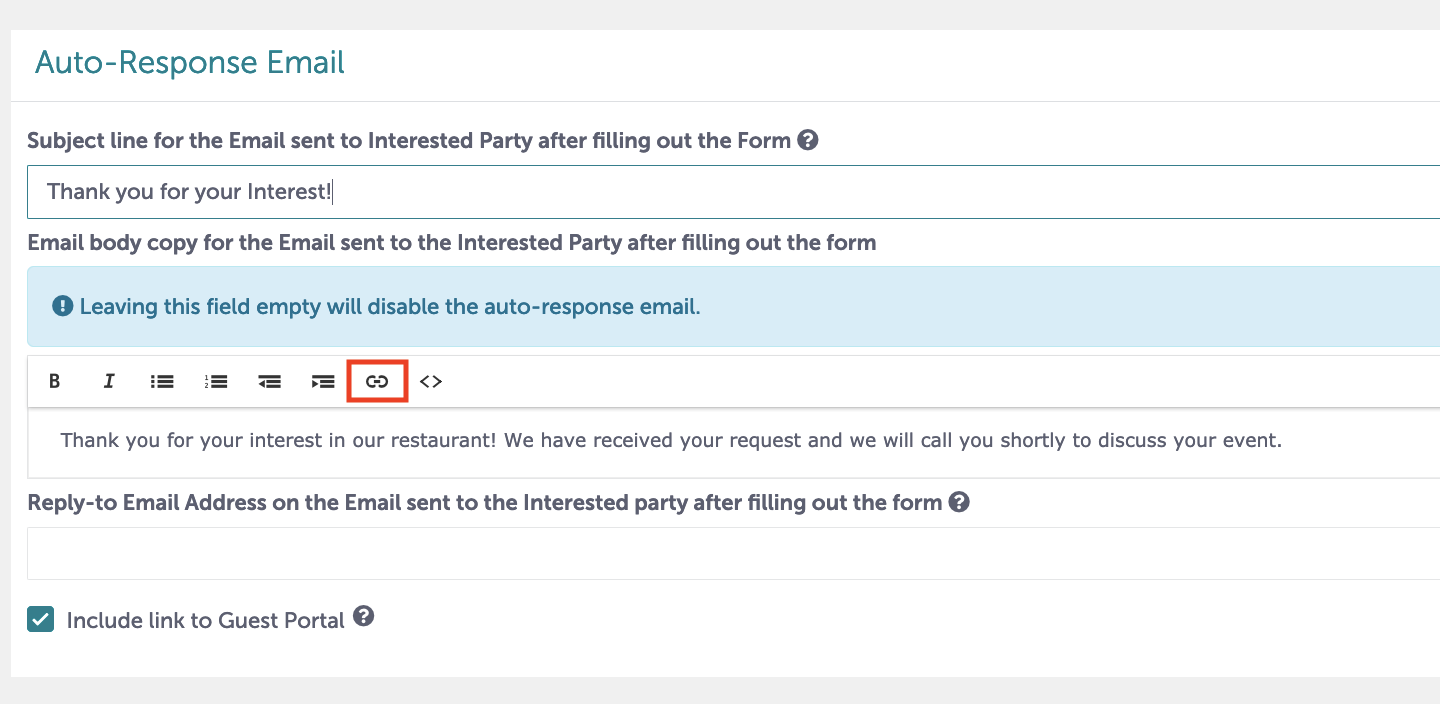Viewport: 1440px width, 704px height.
Task: Click the Auto-Response Email section heading
Action: tap(190, 62)
